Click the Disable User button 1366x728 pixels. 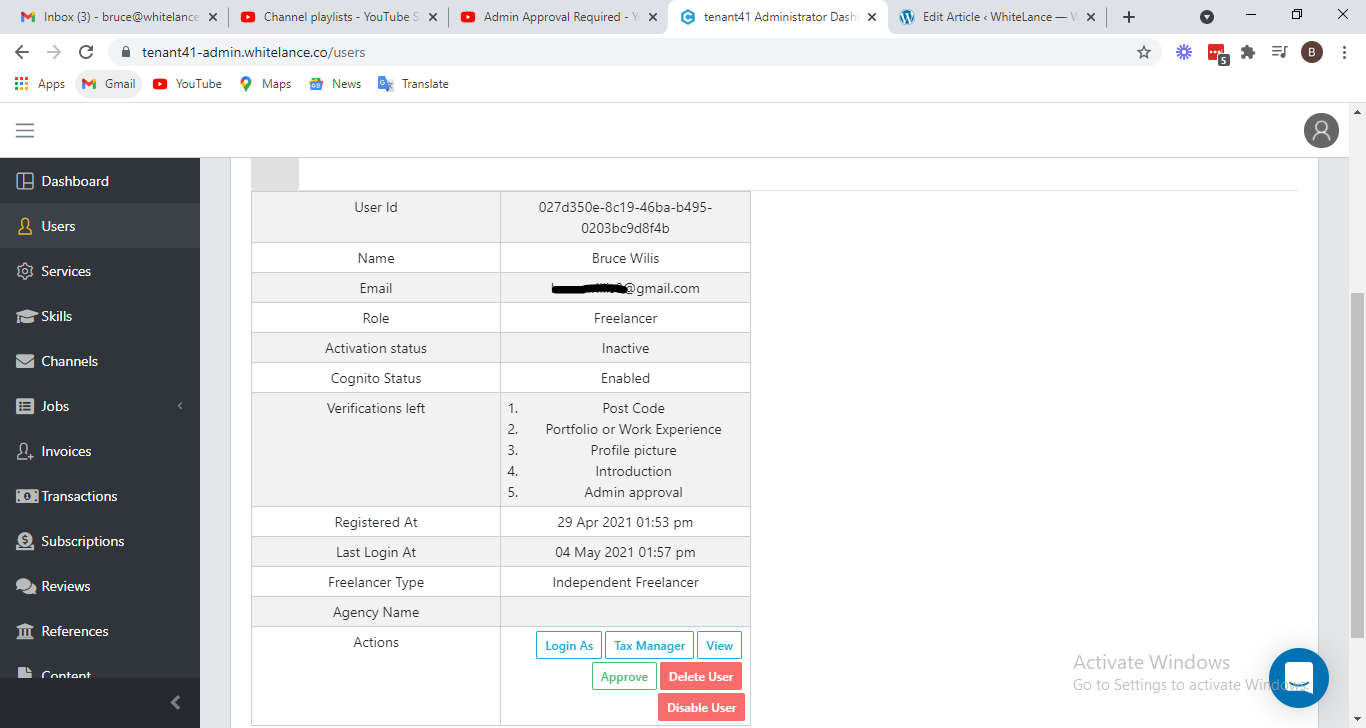click(x=701, y=708)
